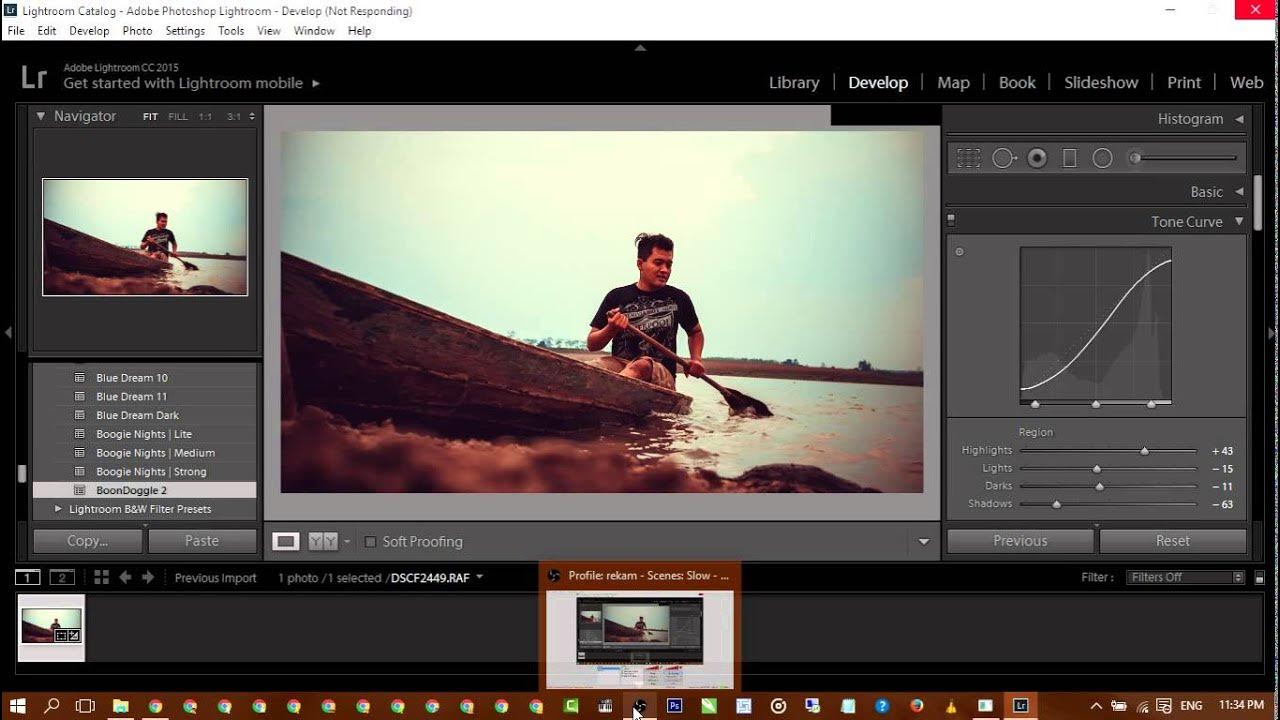Select the Spot Removal tool
Image resolution: width=1280 pixels, height=720 pixels.
pyautogui.click(x=1004, y=158)
